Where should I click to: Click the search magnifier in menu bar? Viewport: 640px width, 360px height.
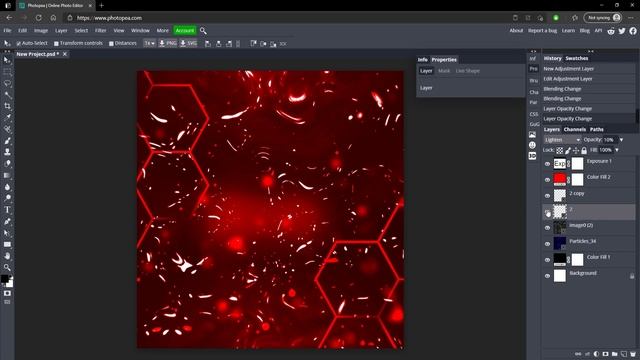pyautogui.click(x=203, y=31)
